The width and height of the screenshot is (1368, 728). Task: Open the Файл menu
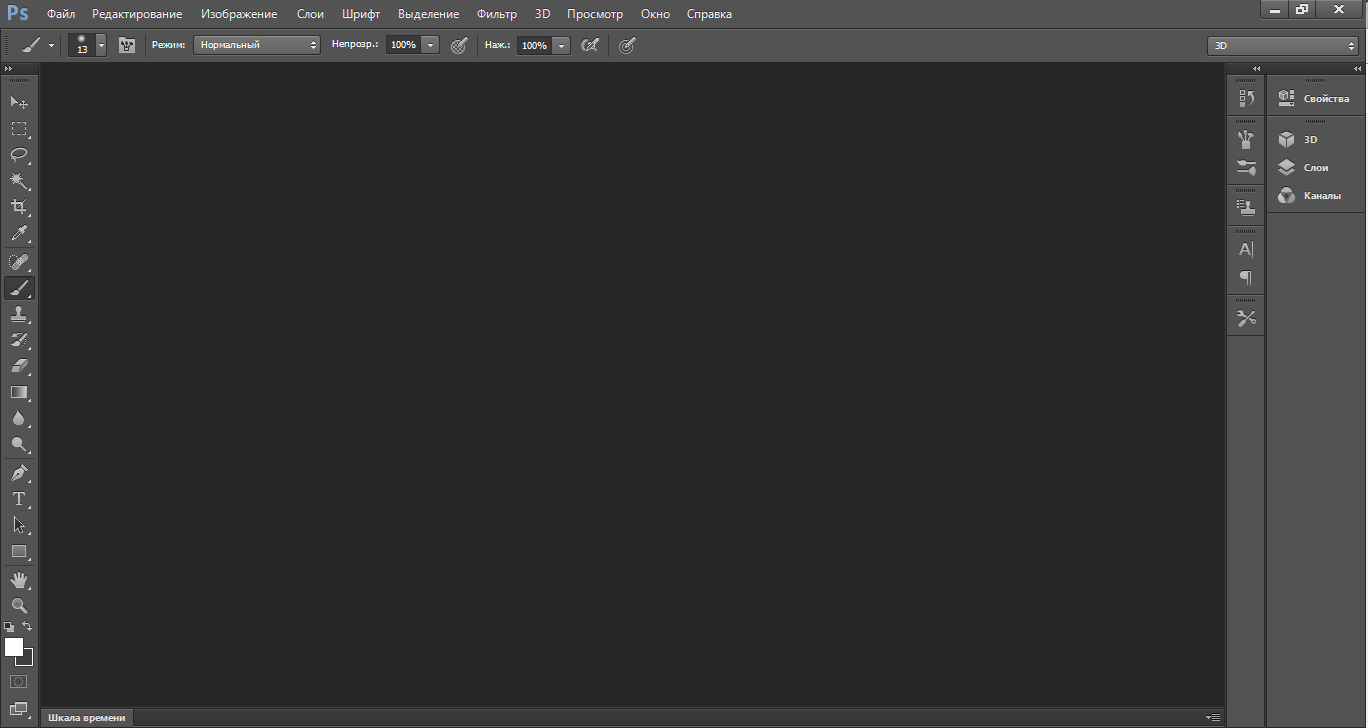(61, 14)
